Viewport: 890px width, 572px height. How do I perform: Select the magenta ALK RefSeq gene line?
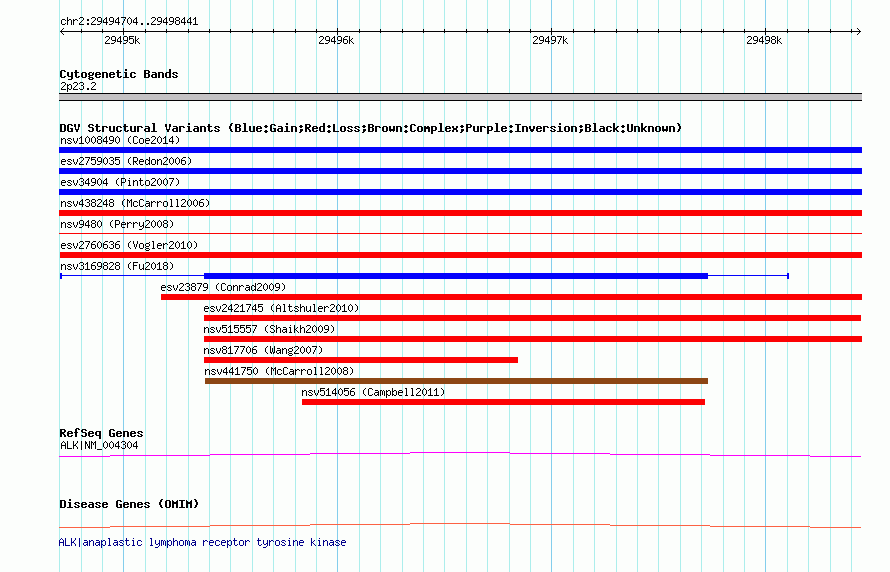click(x=460, y=455)
